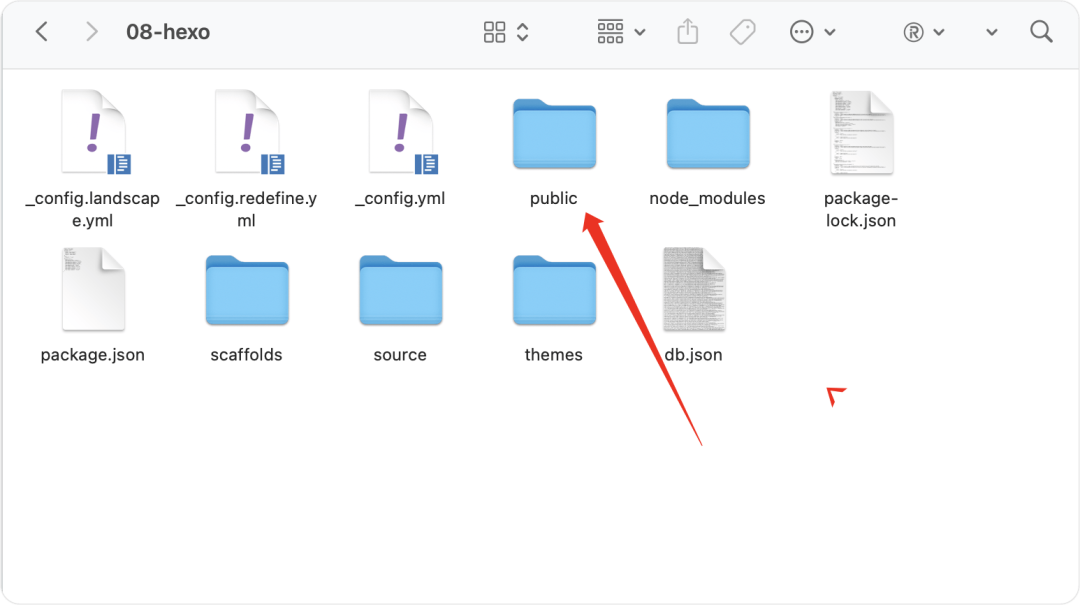Select the public folder icon

point(554,134)
